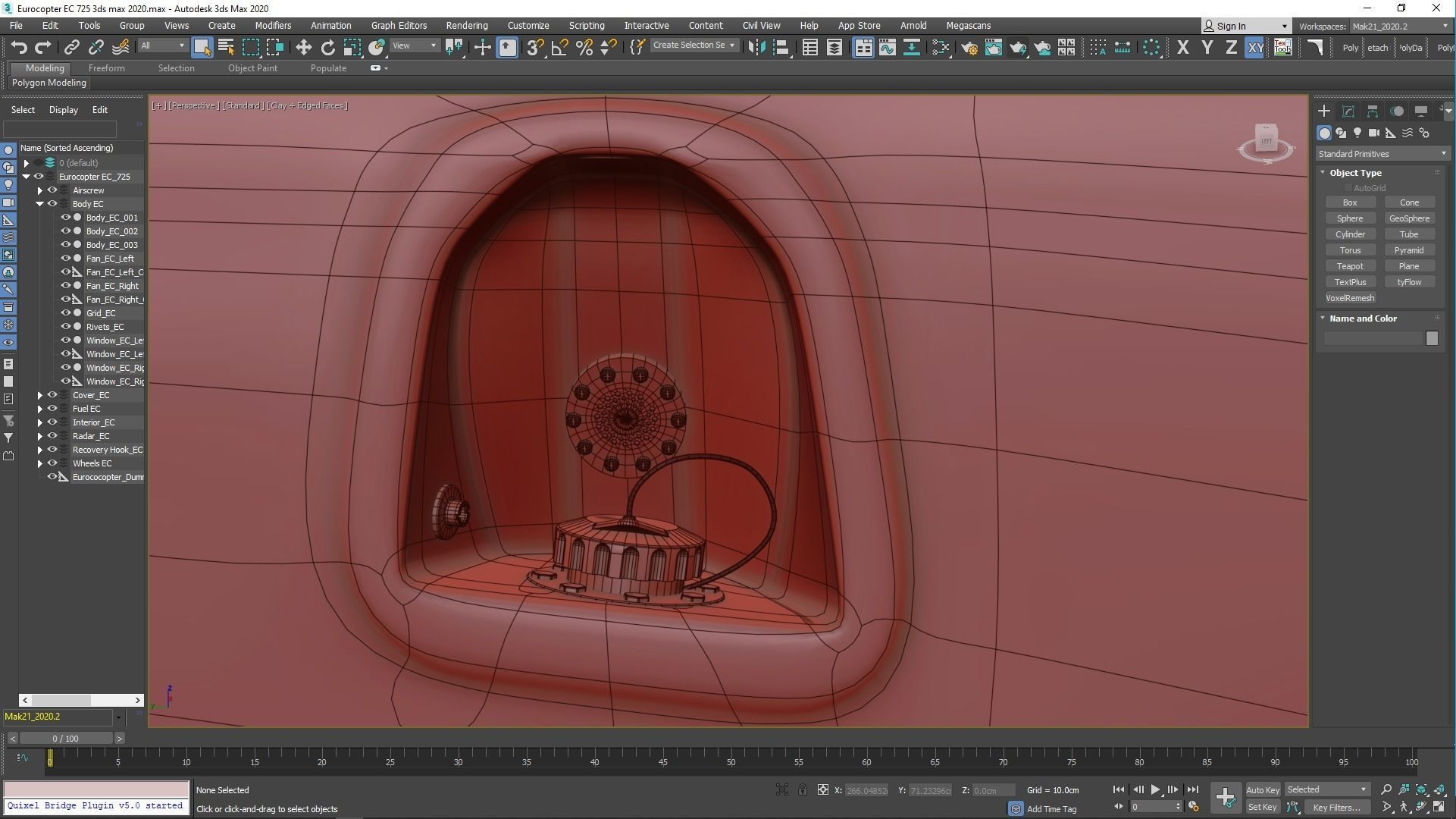
Task: Select the Rotate transform tool
Action: click(x=327, y=48)
